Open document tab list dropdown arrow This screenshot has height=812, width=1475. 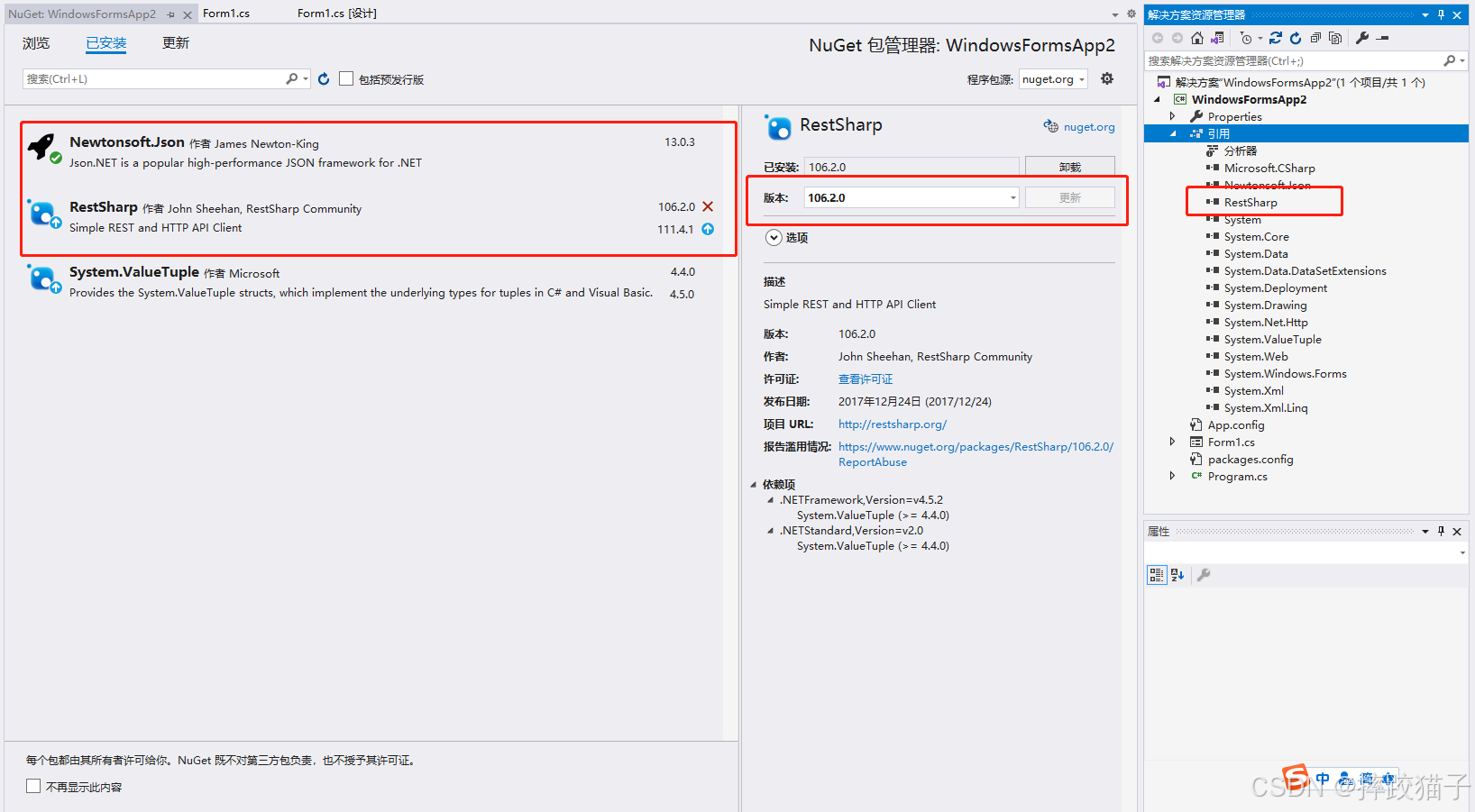(x=1115, y=14)
